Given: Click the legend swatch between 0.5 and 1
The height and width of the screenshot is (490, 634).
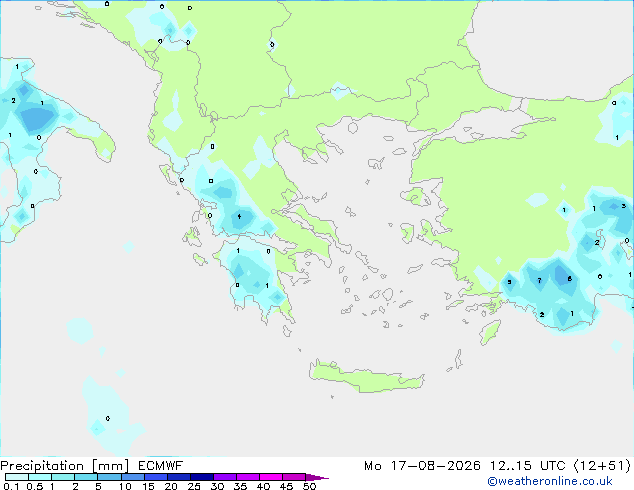Looking at the screenshot, I should coord(40,477).
